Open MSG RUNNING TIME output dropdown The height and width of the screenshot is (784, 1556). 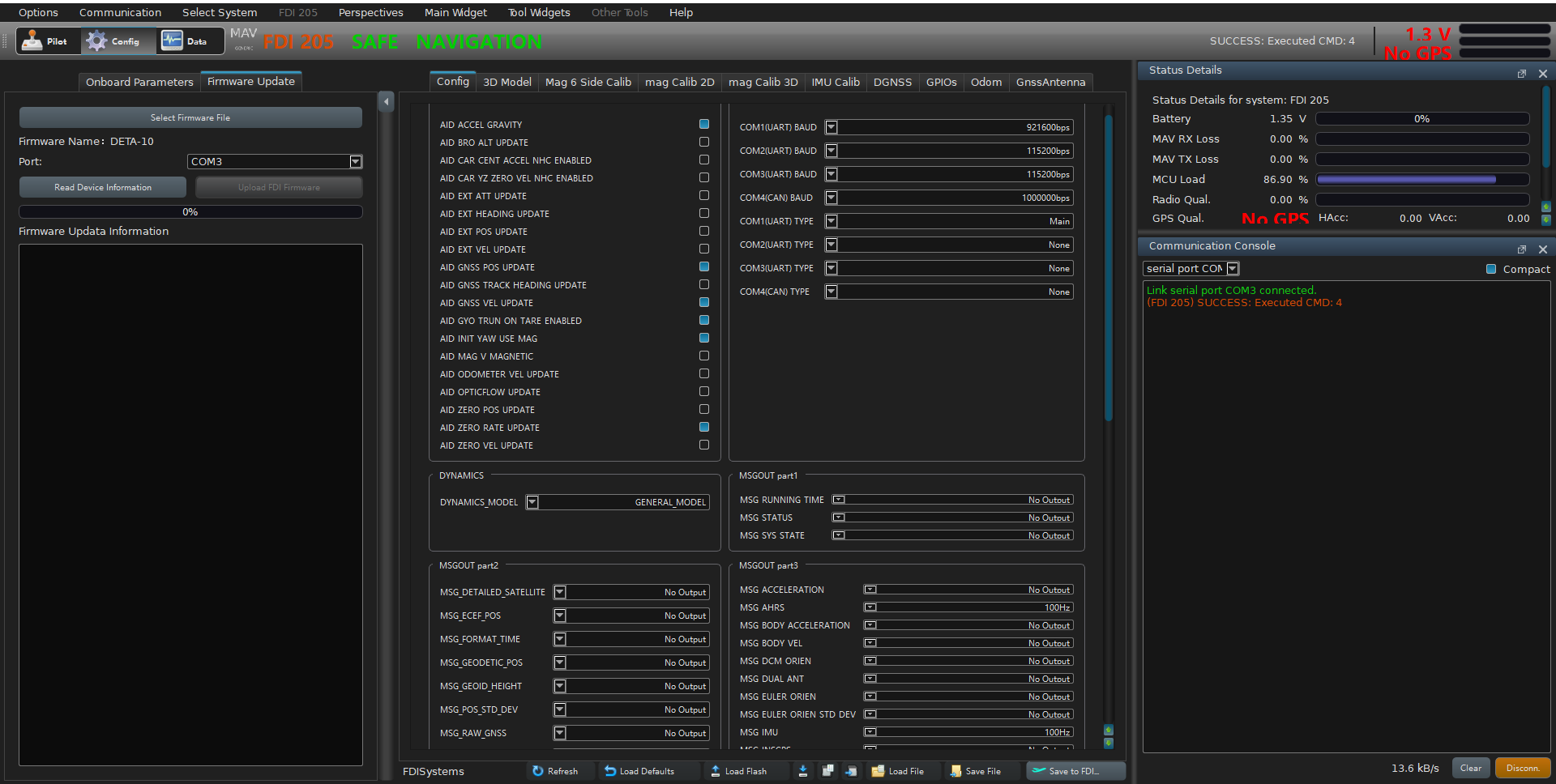[953, 500]
